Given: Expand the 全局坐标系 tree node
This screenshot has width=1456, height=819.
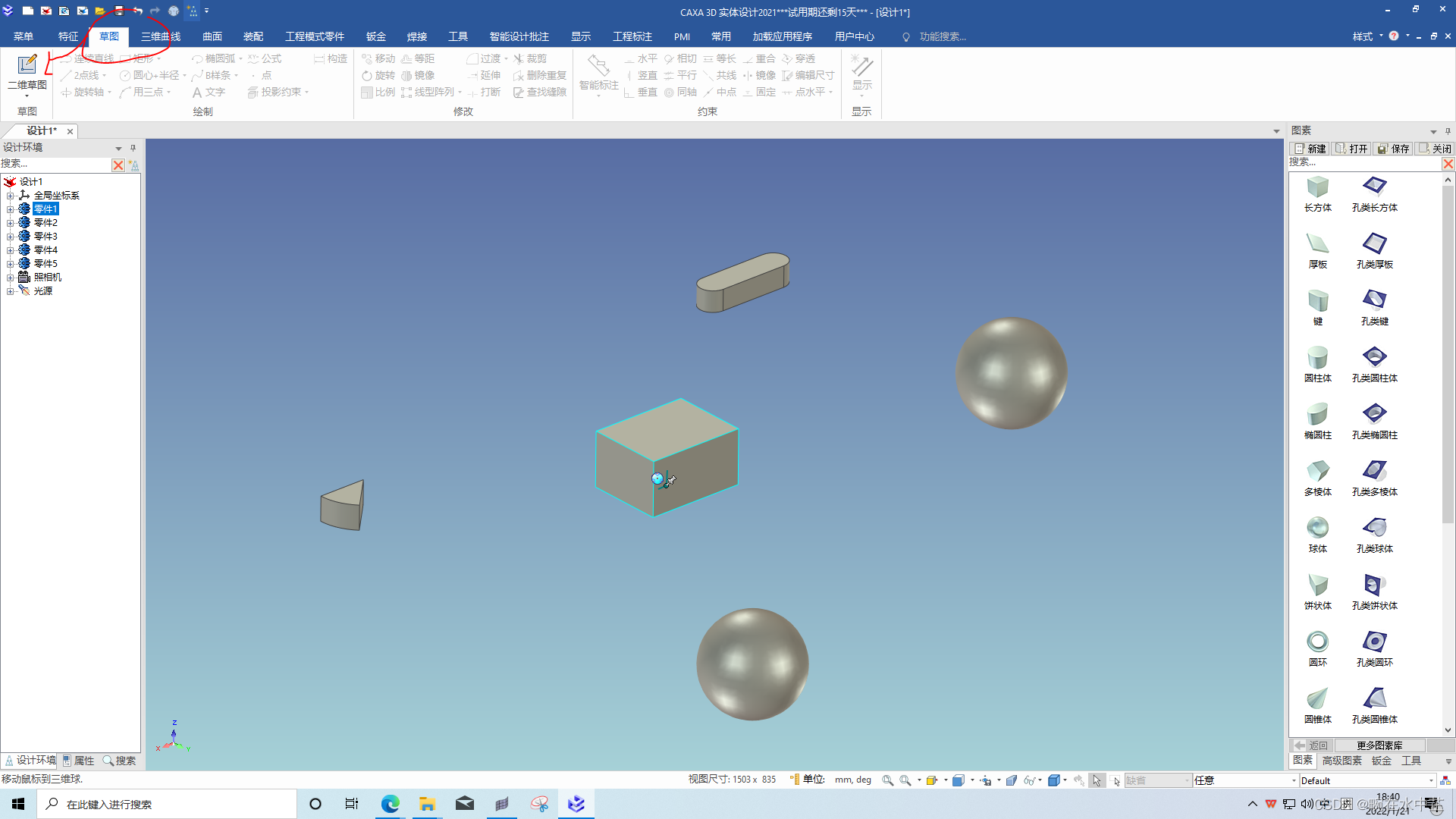Looking at the screenshot, I should click(11, 196).
